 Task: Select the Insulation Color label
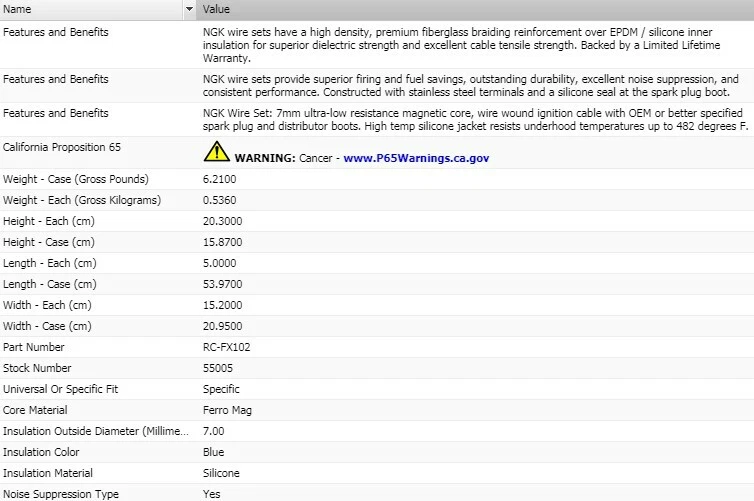coord(41,452)
